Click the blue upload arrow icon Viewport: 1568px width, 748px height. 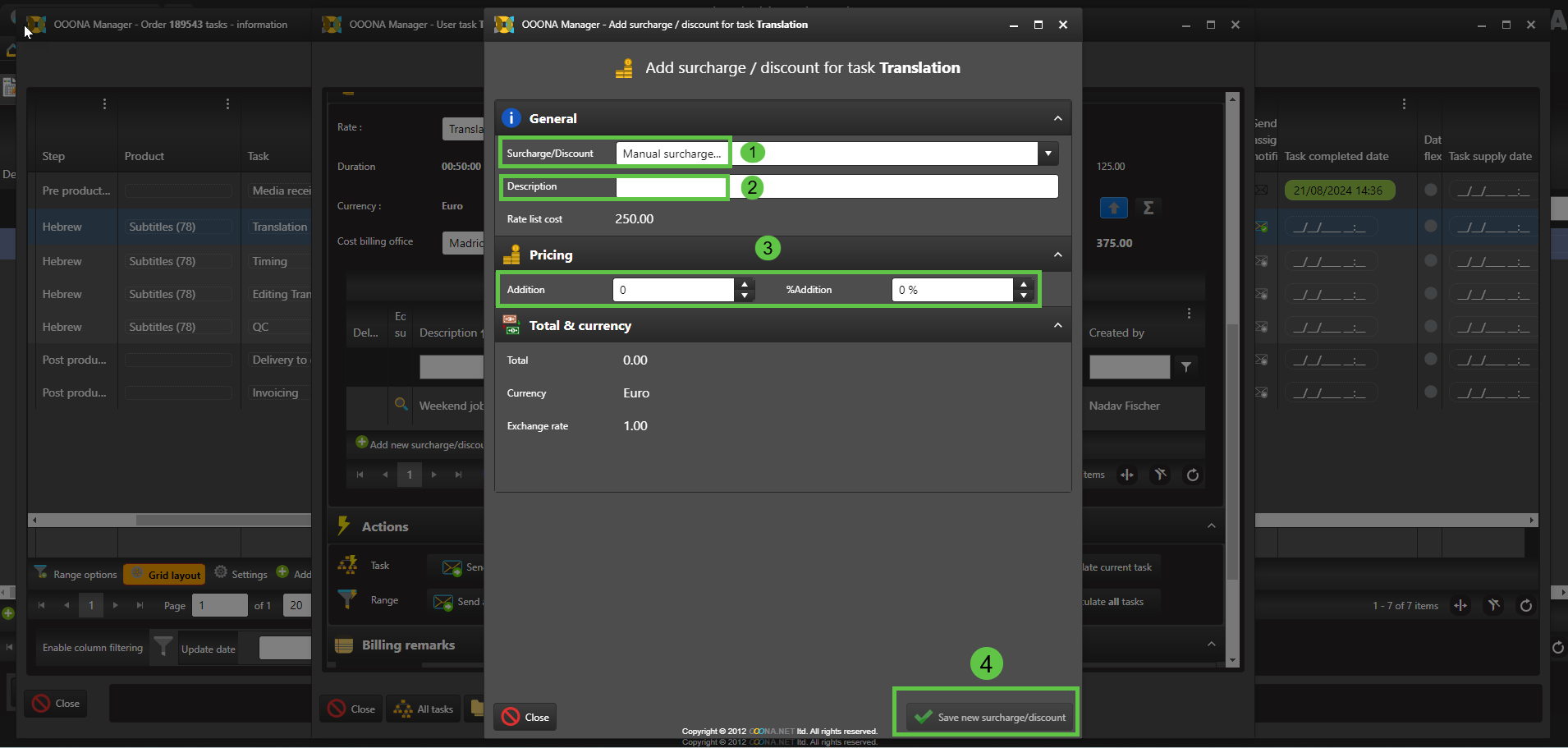coord(1113,208)
